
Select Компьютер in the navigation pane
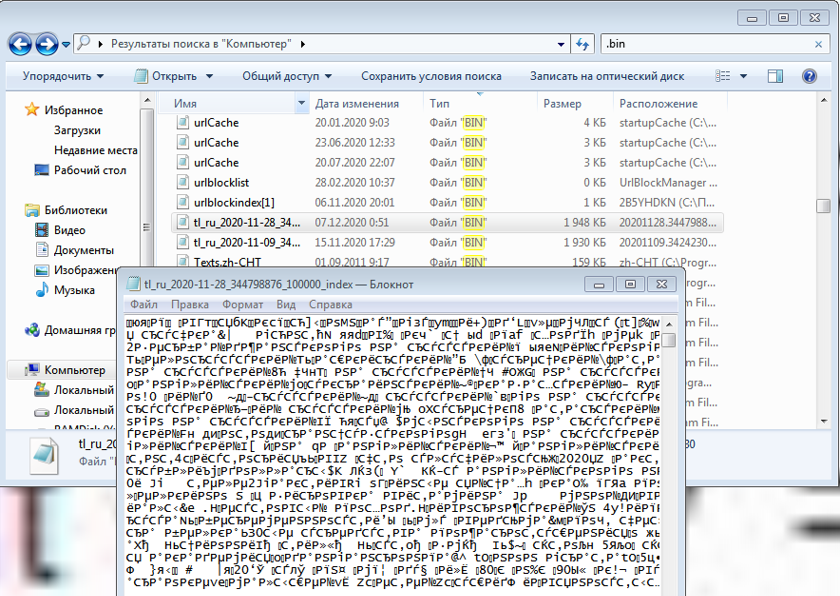tap(76, 370)
